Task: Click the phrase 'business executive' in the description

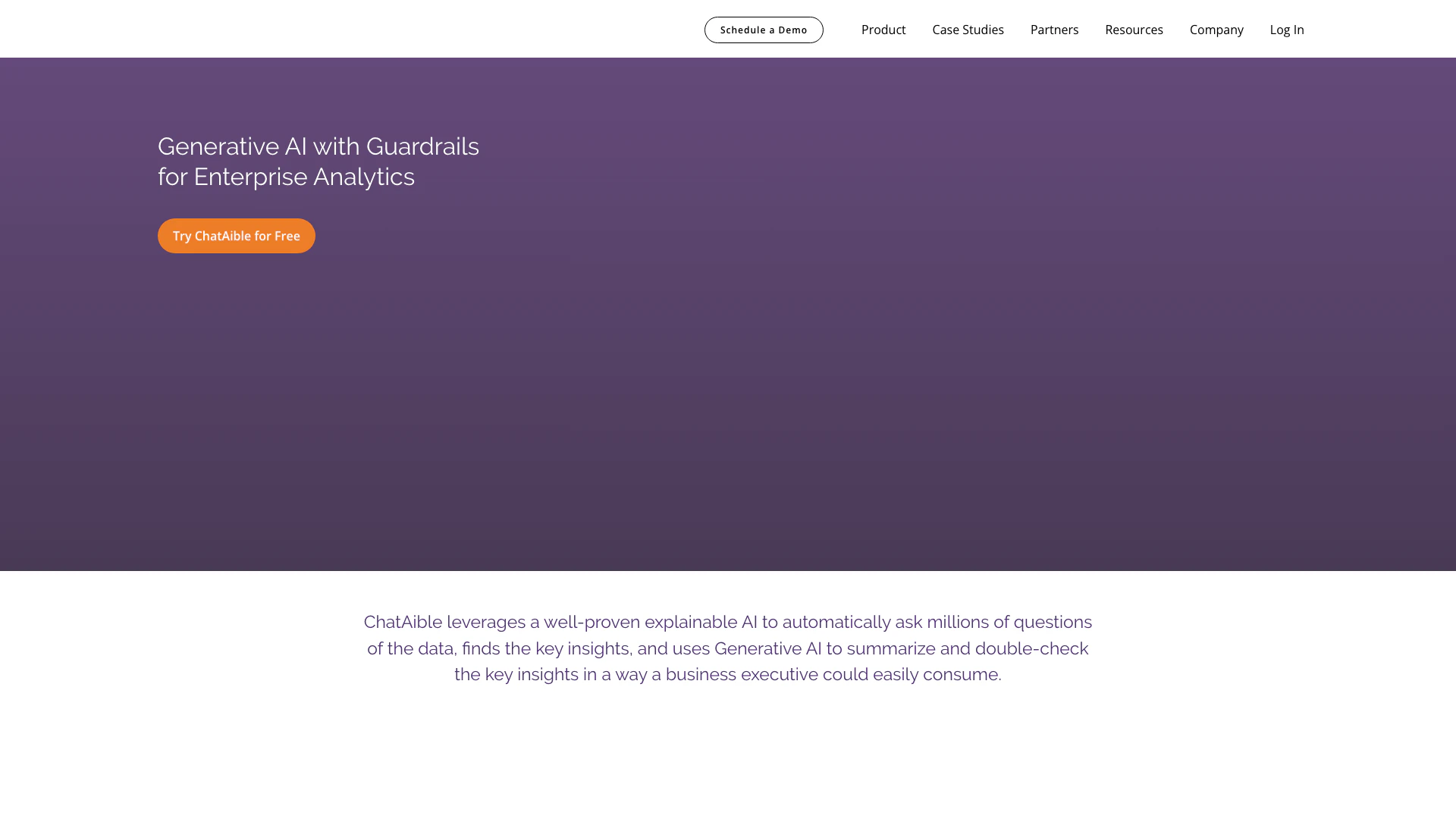Action: pyautogui.click(x=742, y=675)
